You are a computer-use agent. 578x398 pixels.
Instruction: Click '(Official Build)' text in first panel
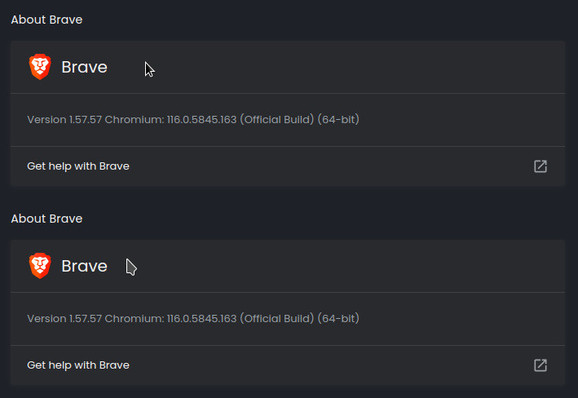(x=277, y=119)
